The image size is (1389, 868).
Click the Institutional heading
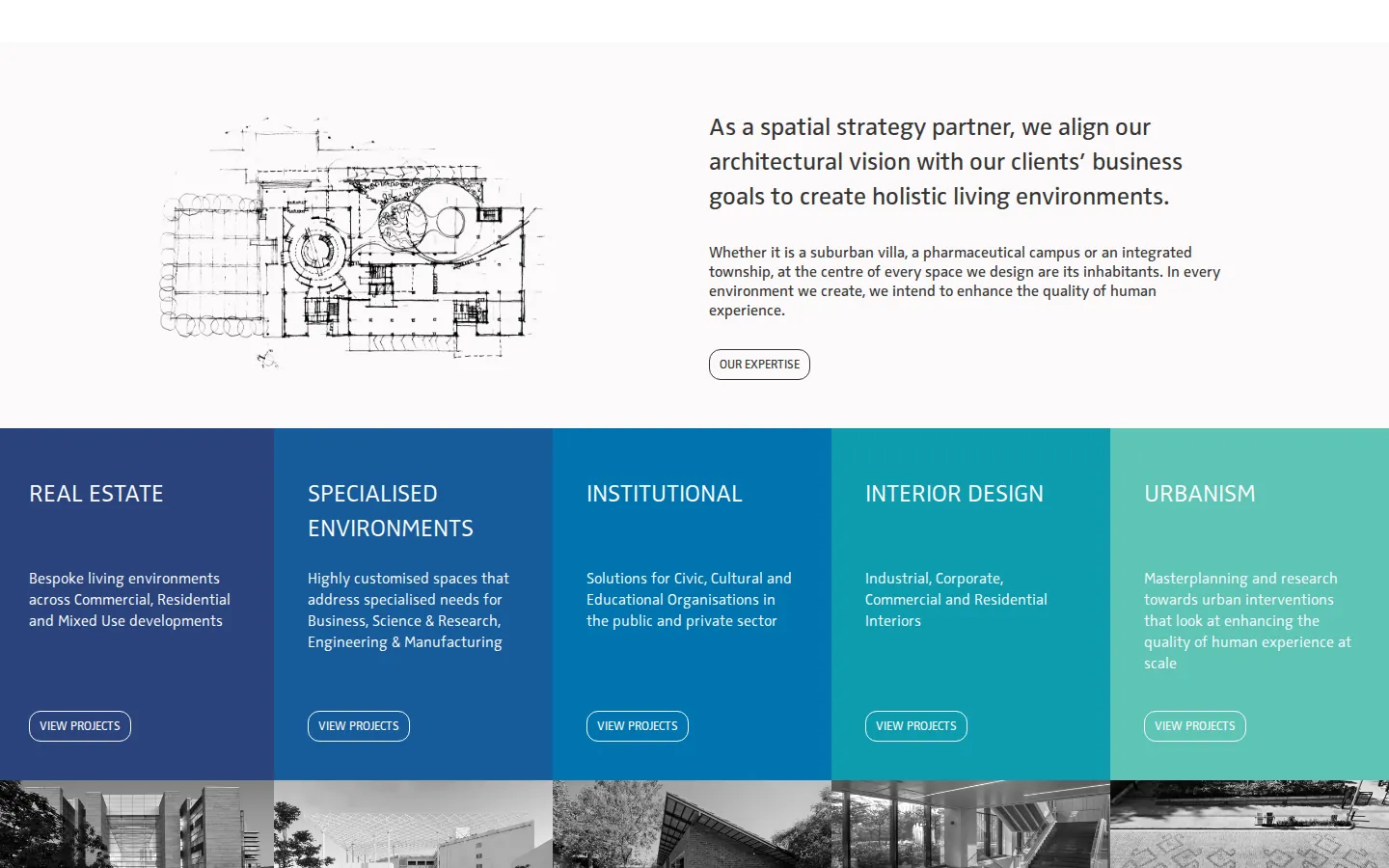click(x=665, y=494)
